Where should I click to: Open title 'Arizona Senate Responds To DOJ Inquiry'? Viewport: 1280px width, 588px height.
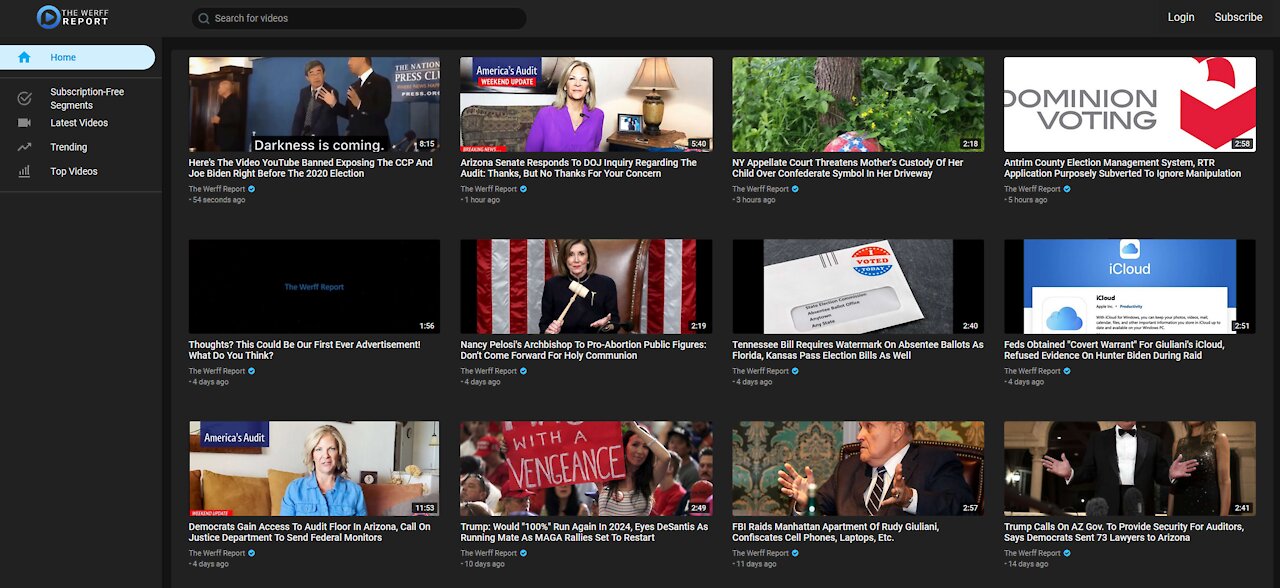(x=579, y=168)
